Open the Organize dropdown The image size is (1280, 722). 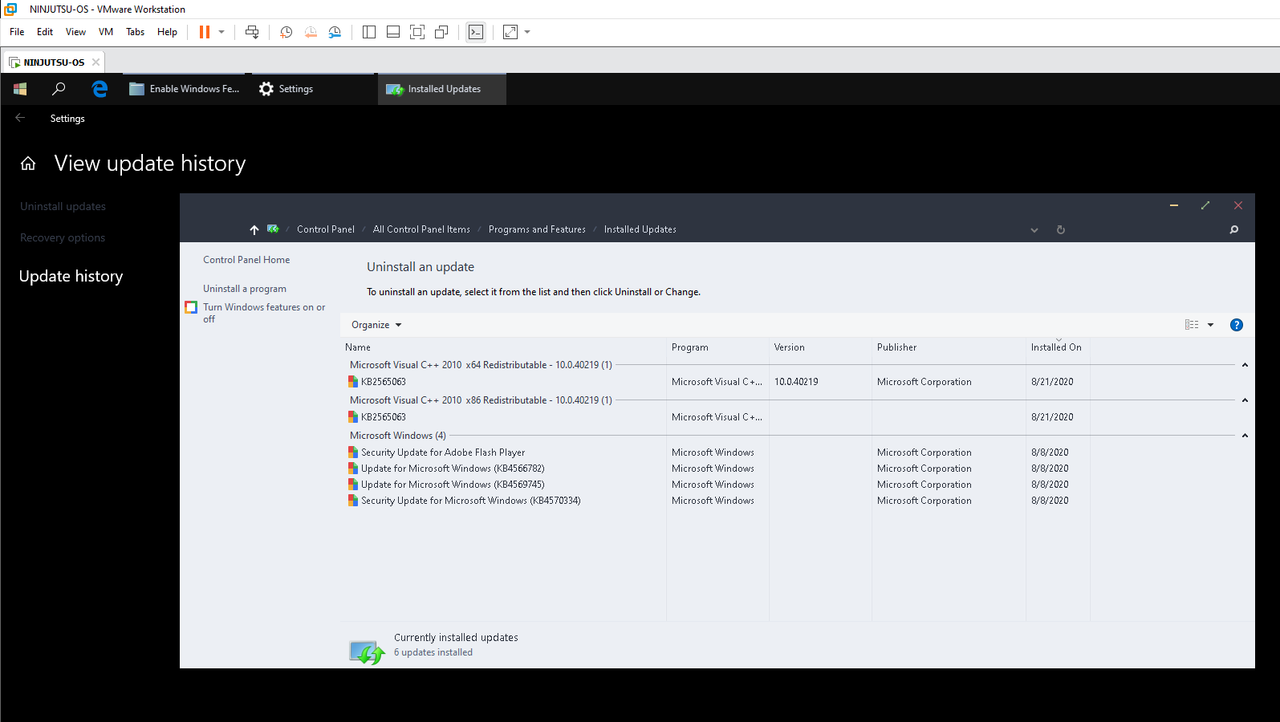click(376, 325)
